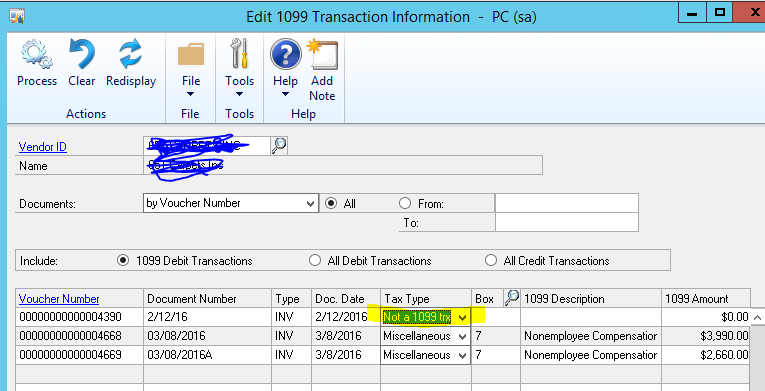Click the Doc. Date column header
The height and width of the screenshot is (391, 765).
[x=346, y=298]
